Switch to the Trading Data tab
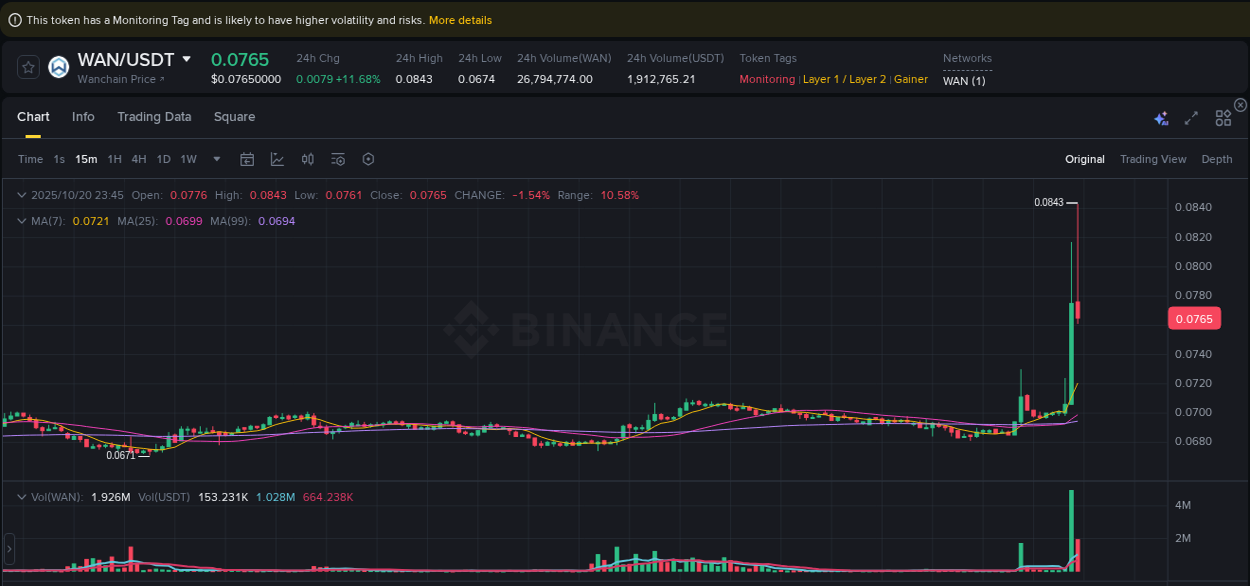 pos(154,117)
